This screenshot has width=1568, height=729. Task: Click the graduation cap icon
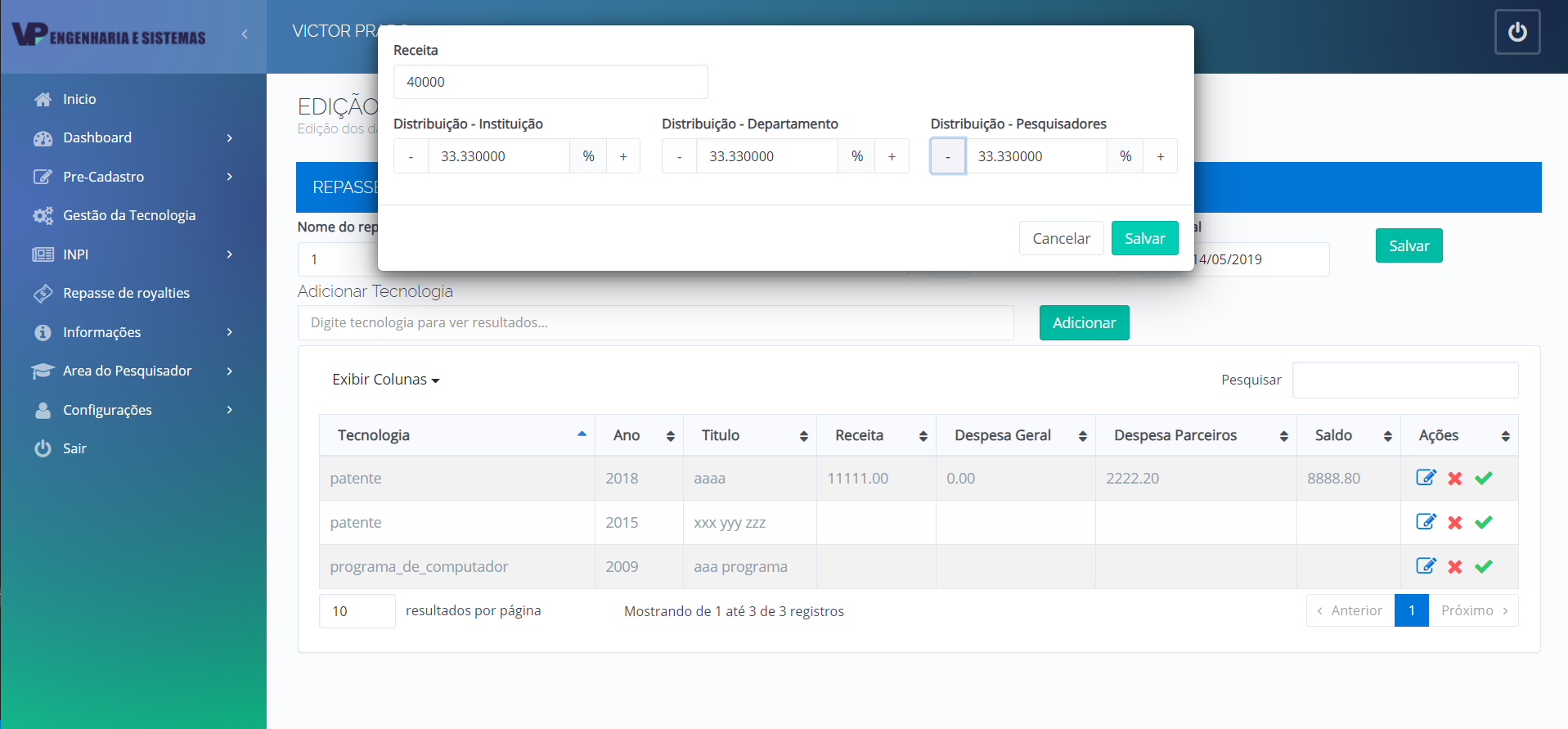pyautogui.click(x=43, y=371)
